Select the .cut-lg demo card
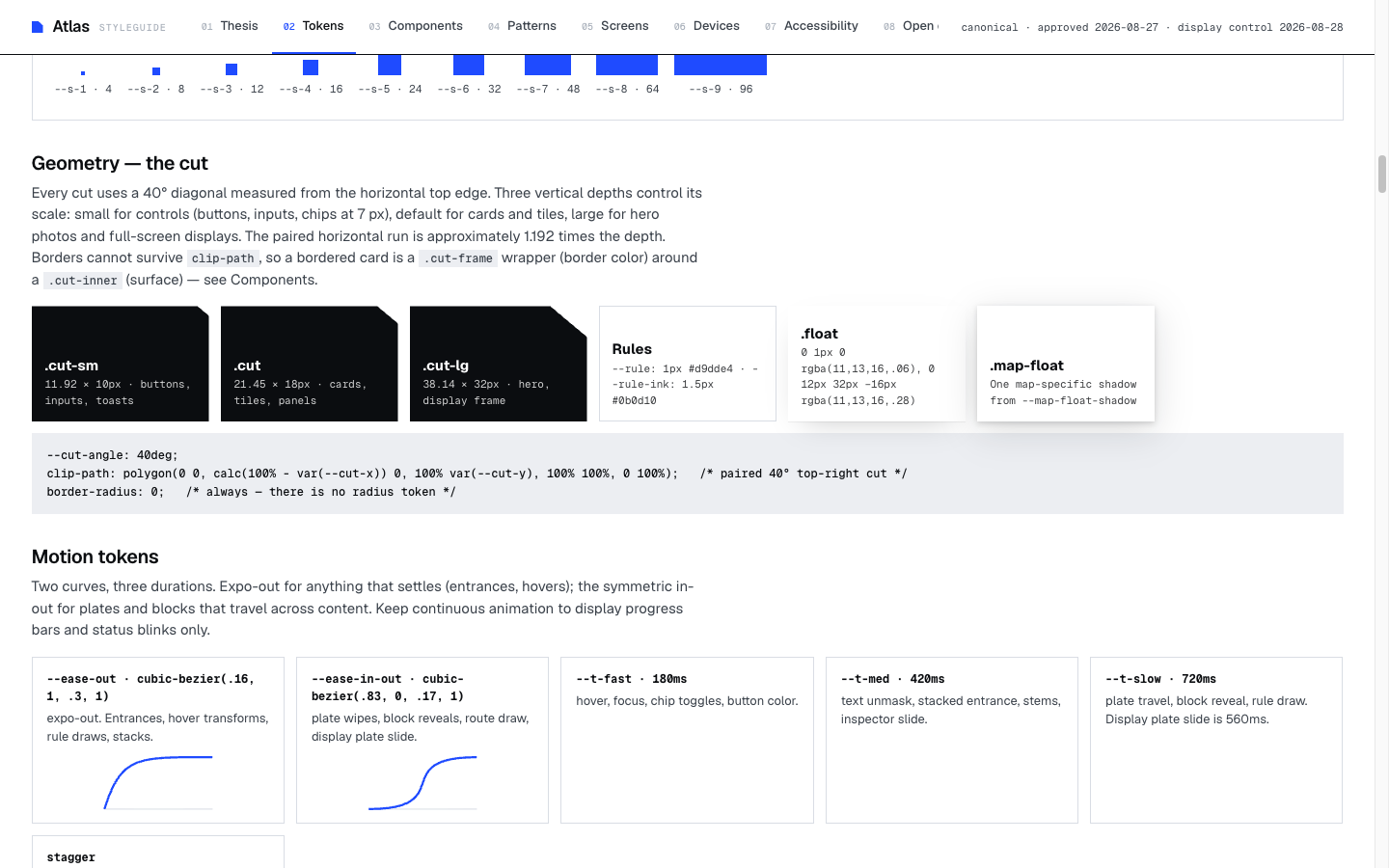1389x868 pixels. 499,364
